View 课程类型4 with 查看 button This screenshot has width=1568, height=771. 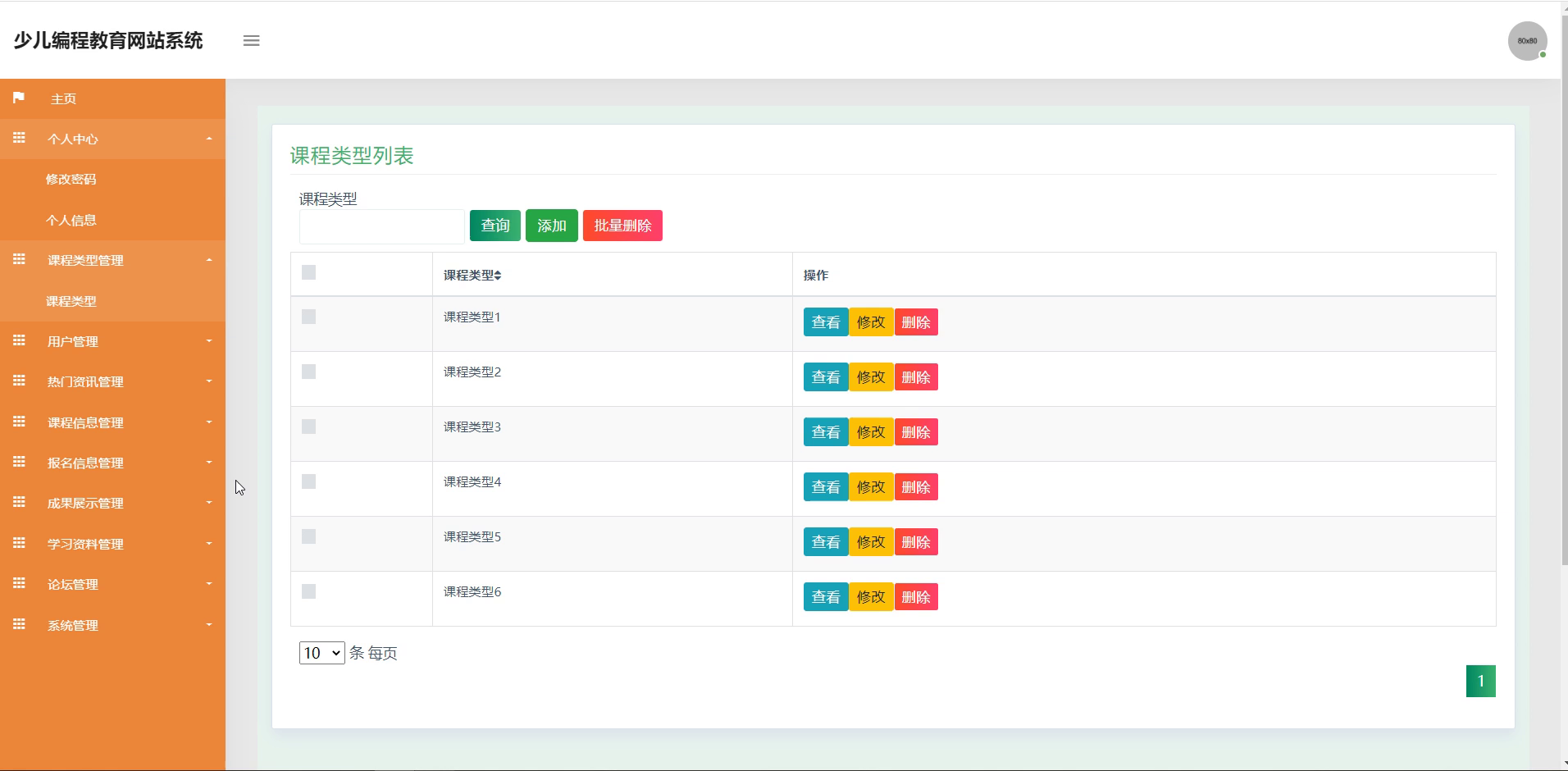click(826, 487)
